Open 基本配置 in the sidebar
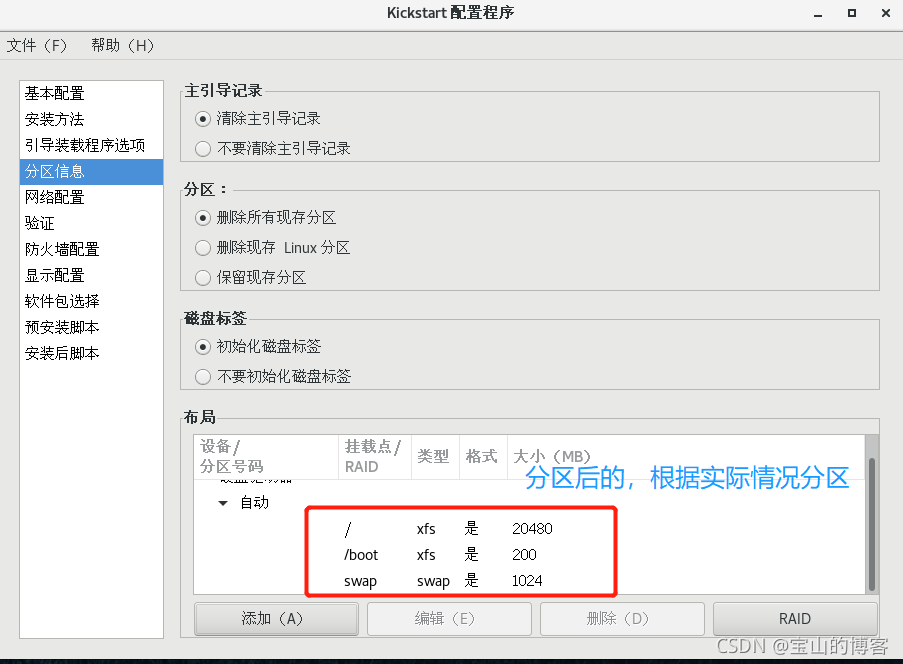 point(55,94)
